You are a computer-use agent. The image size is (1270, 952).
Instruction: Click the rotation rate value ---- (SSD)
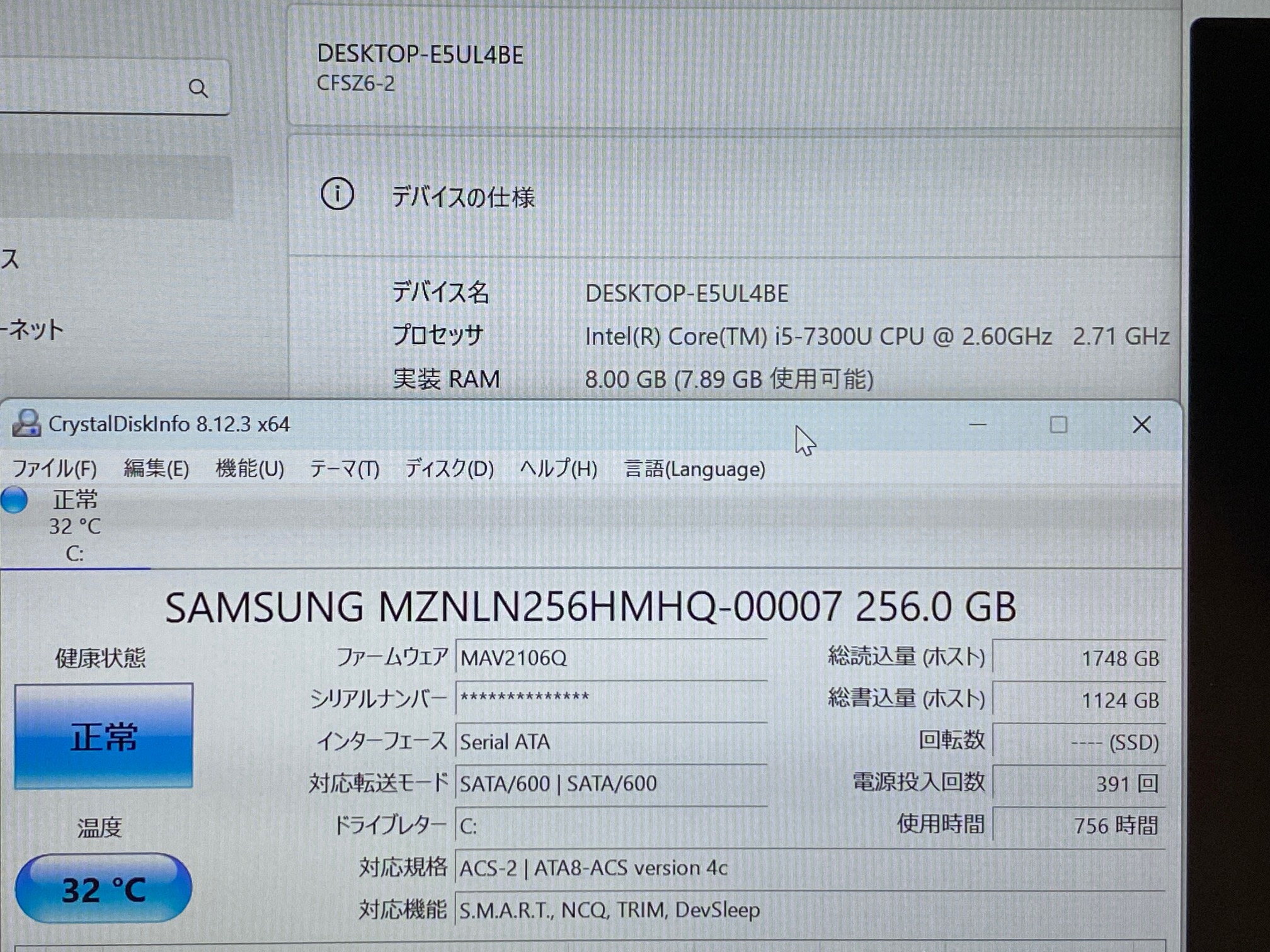tap(1079, 742)
